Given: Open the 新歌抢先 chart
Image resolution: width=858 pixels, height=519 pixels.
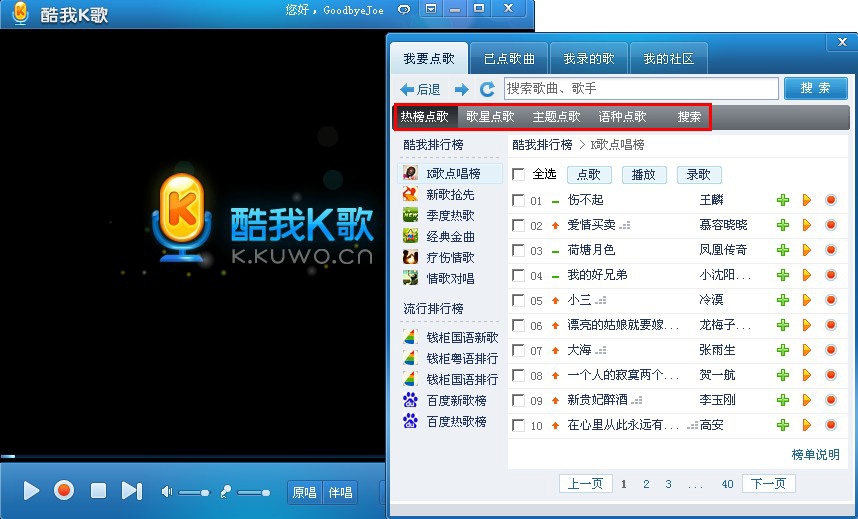Looking at the screenshot, I should pos(450,194).
